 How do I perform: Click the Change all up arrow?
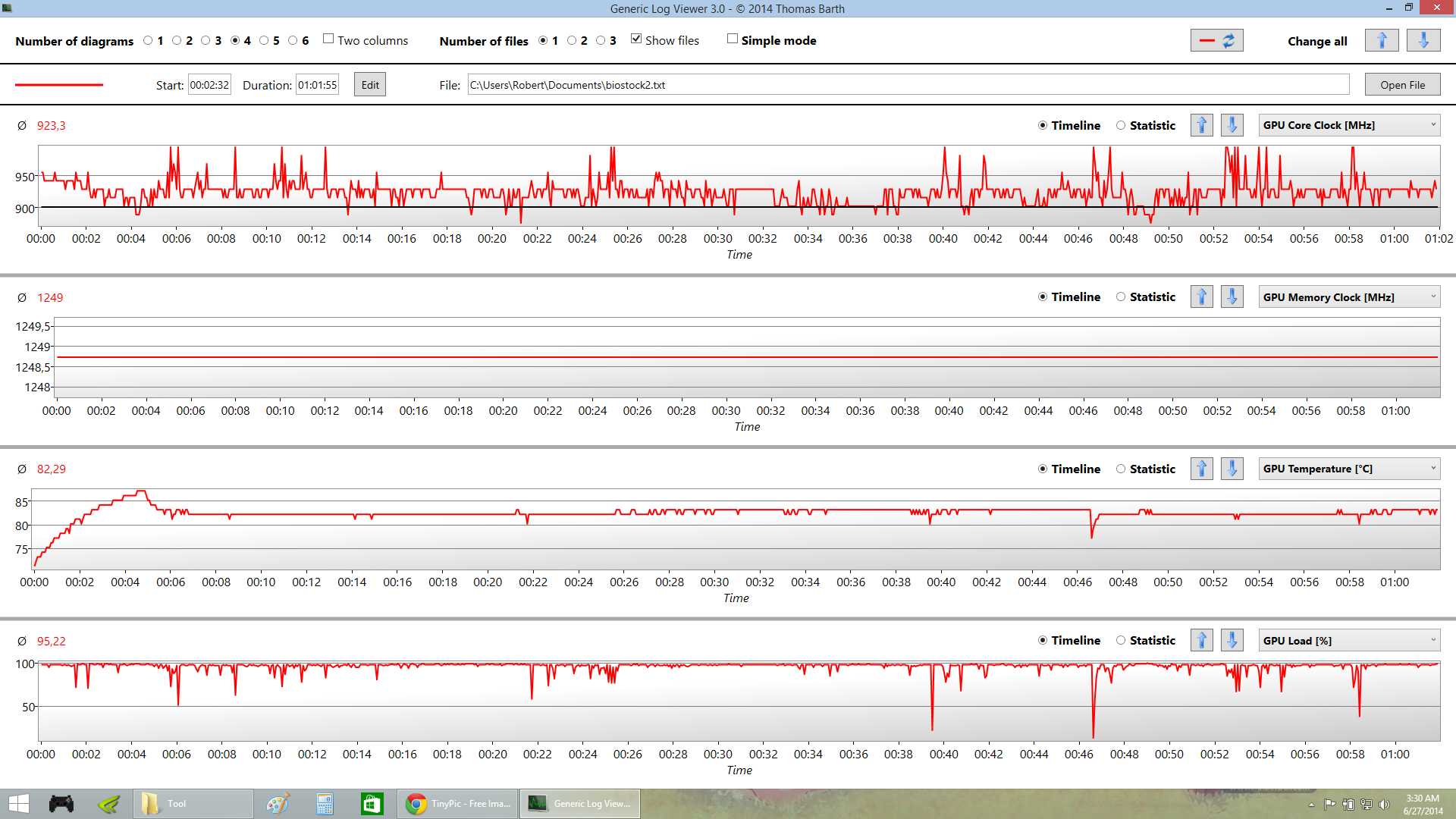1382,40
